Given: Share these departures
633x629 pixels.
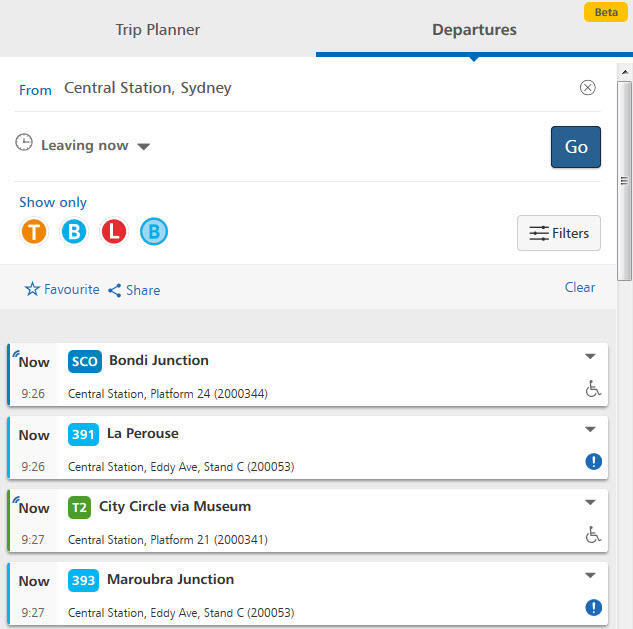Looking at the screenshot, I should (x=134, y=290).
